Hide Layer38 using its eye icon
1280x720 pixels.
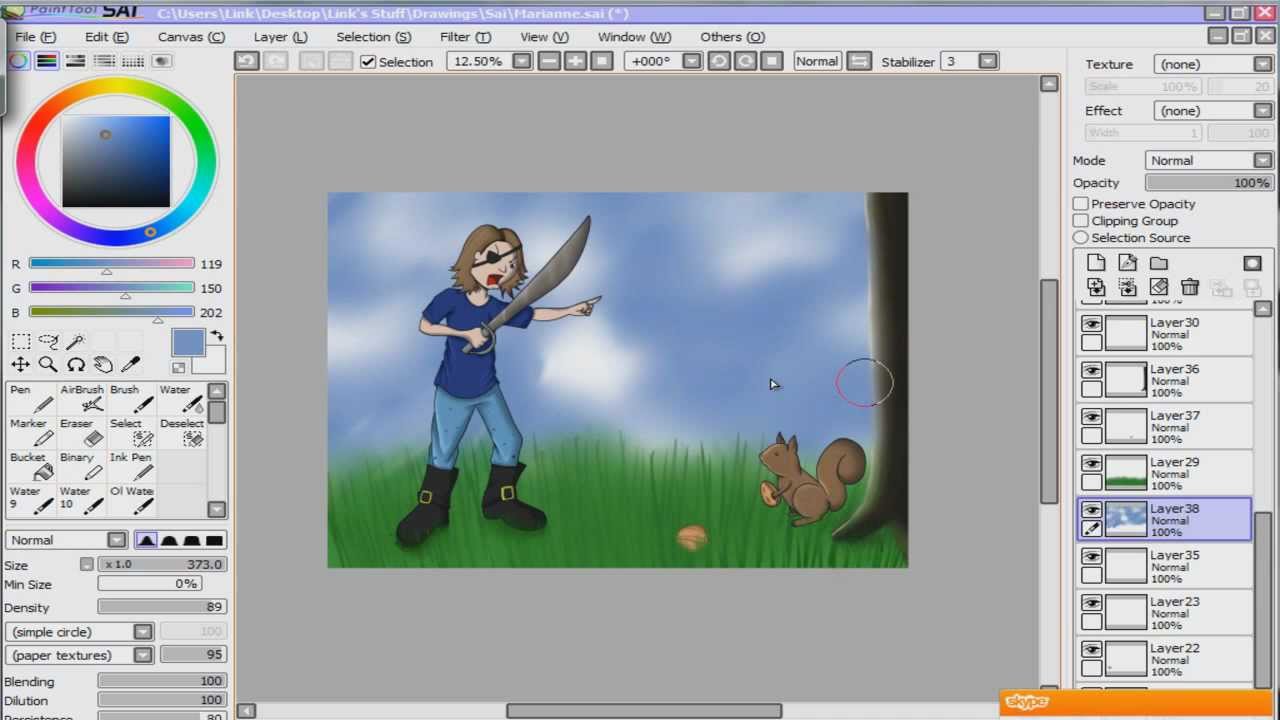click(1091, 510)
